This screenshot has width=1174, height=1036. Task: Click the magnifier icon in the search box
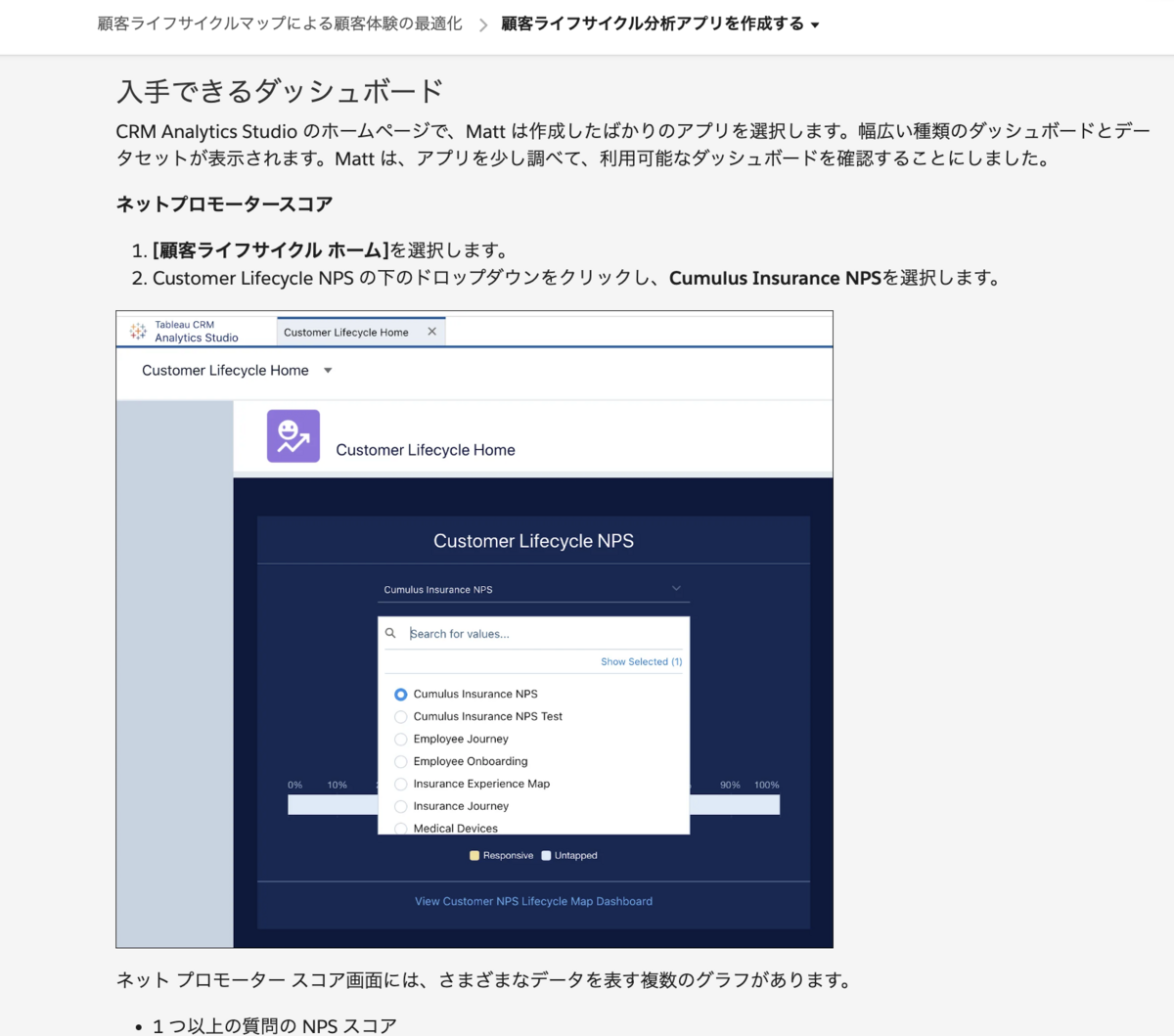(x=390, y=633)
